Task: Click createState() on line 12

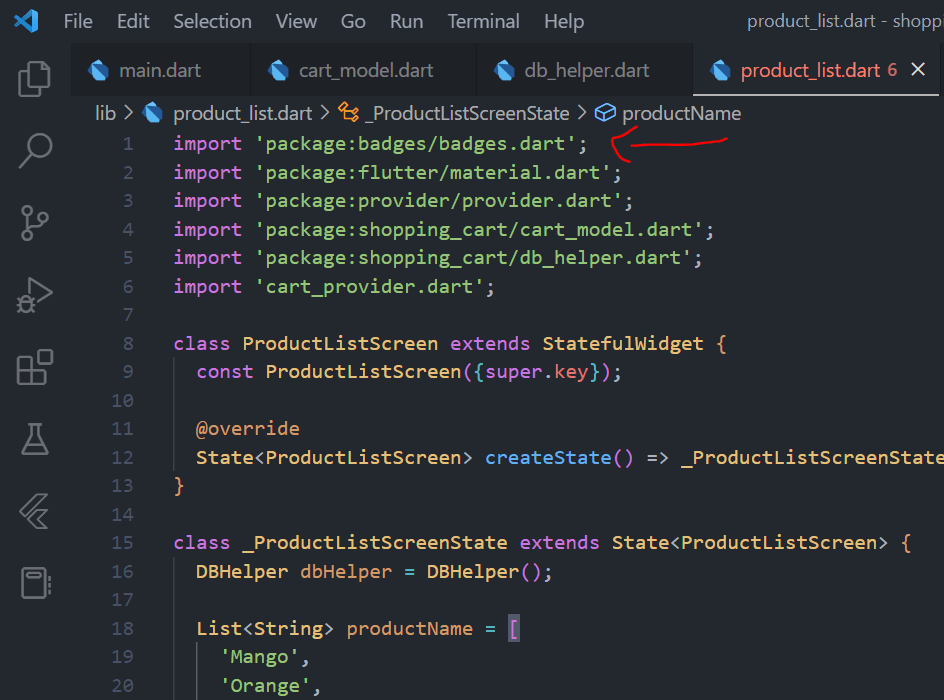Action: click(559, 458)
